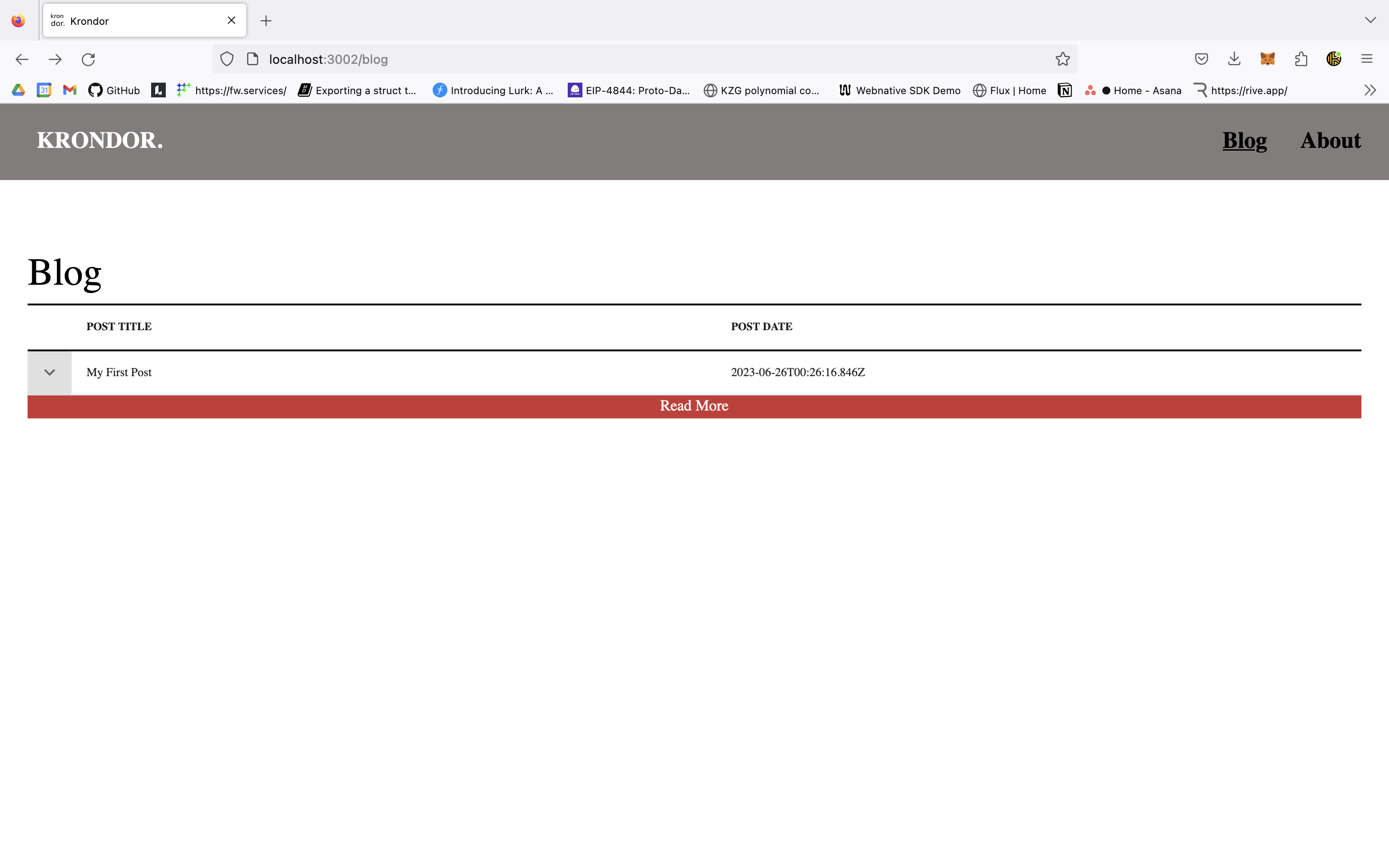Image resolution: width=1389 pixels, height=868 pixels.
Task: Open the list all tabs dropdown
Action: point(1370,20)
